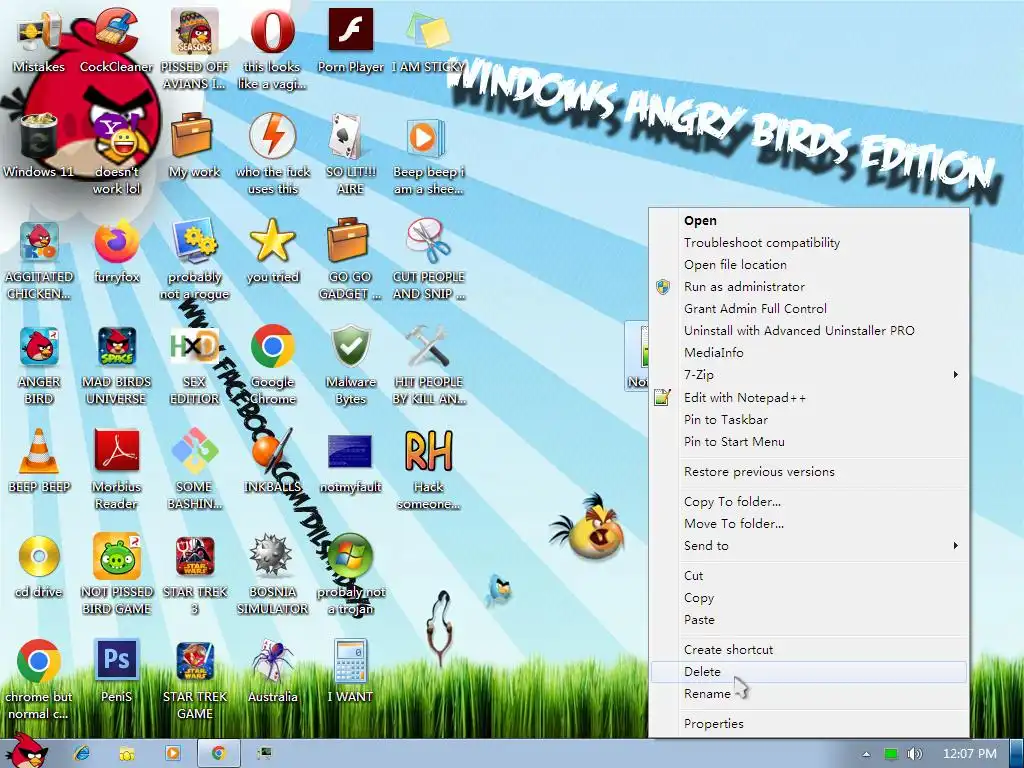1024x768 pixels.
Task: Launch Internet Explorer from the taskbar
Action: (82, 754)
